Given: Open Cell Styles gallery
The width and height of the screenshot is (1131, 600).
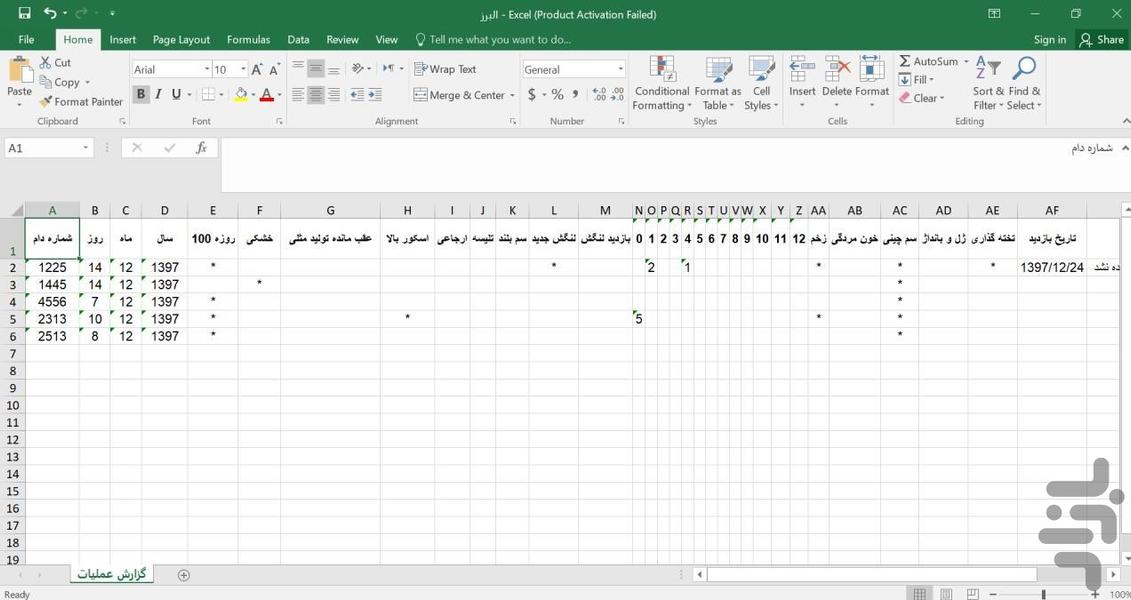Looking at the screenshot, I should coord(761,84).
